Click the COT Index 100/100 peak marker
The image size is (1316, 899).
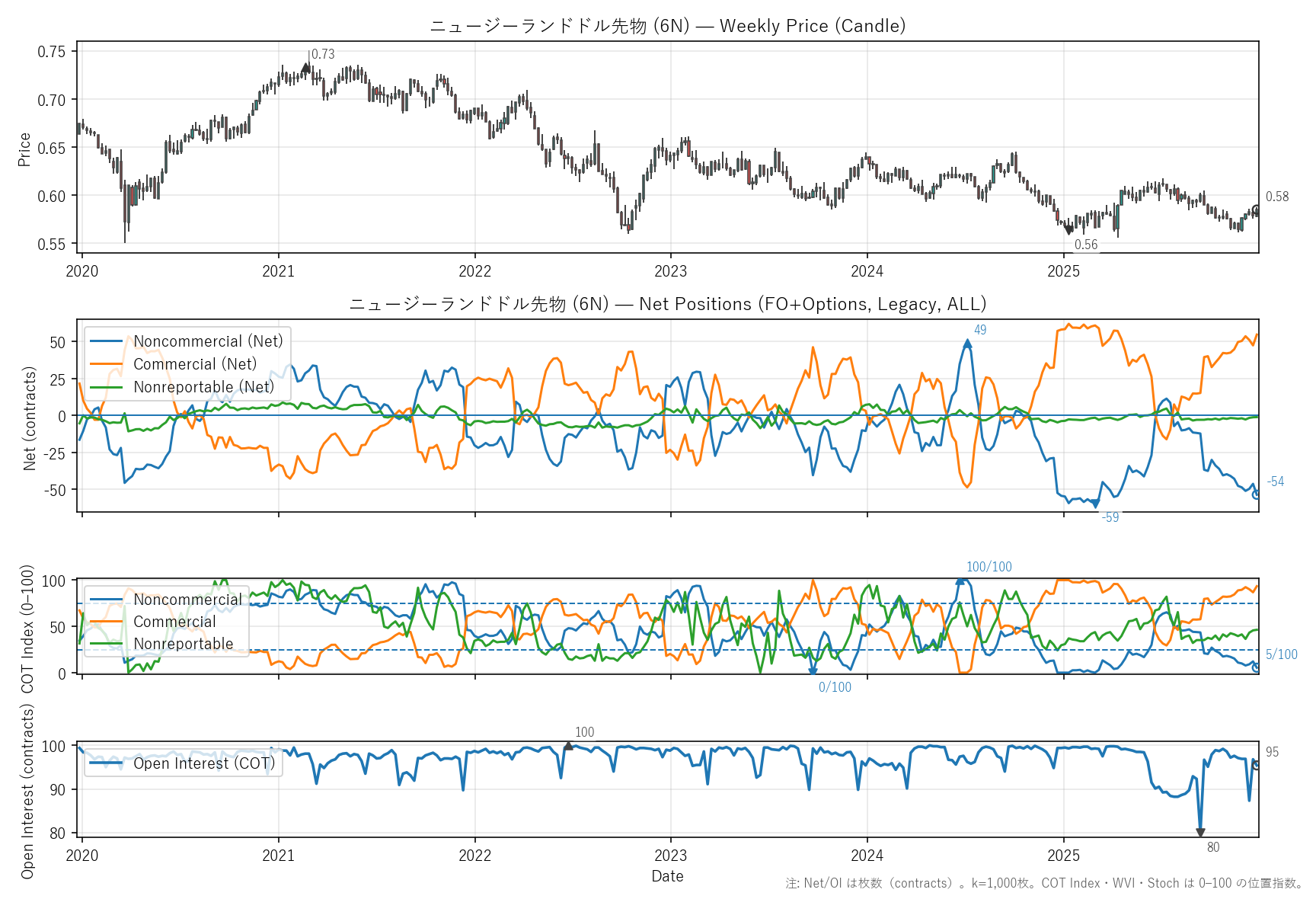click(960, 581)
